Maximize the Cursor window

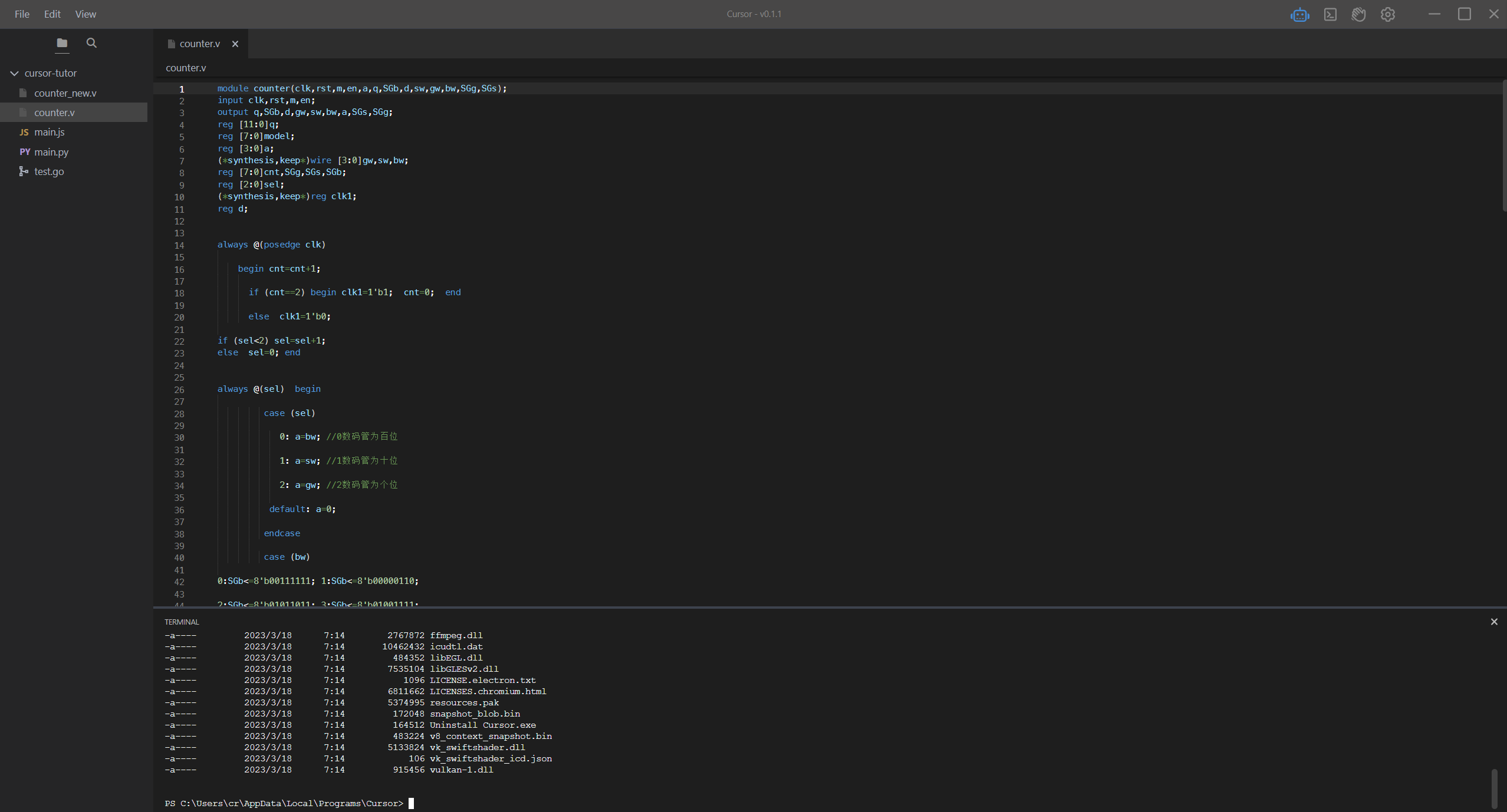click(1465, 14)
